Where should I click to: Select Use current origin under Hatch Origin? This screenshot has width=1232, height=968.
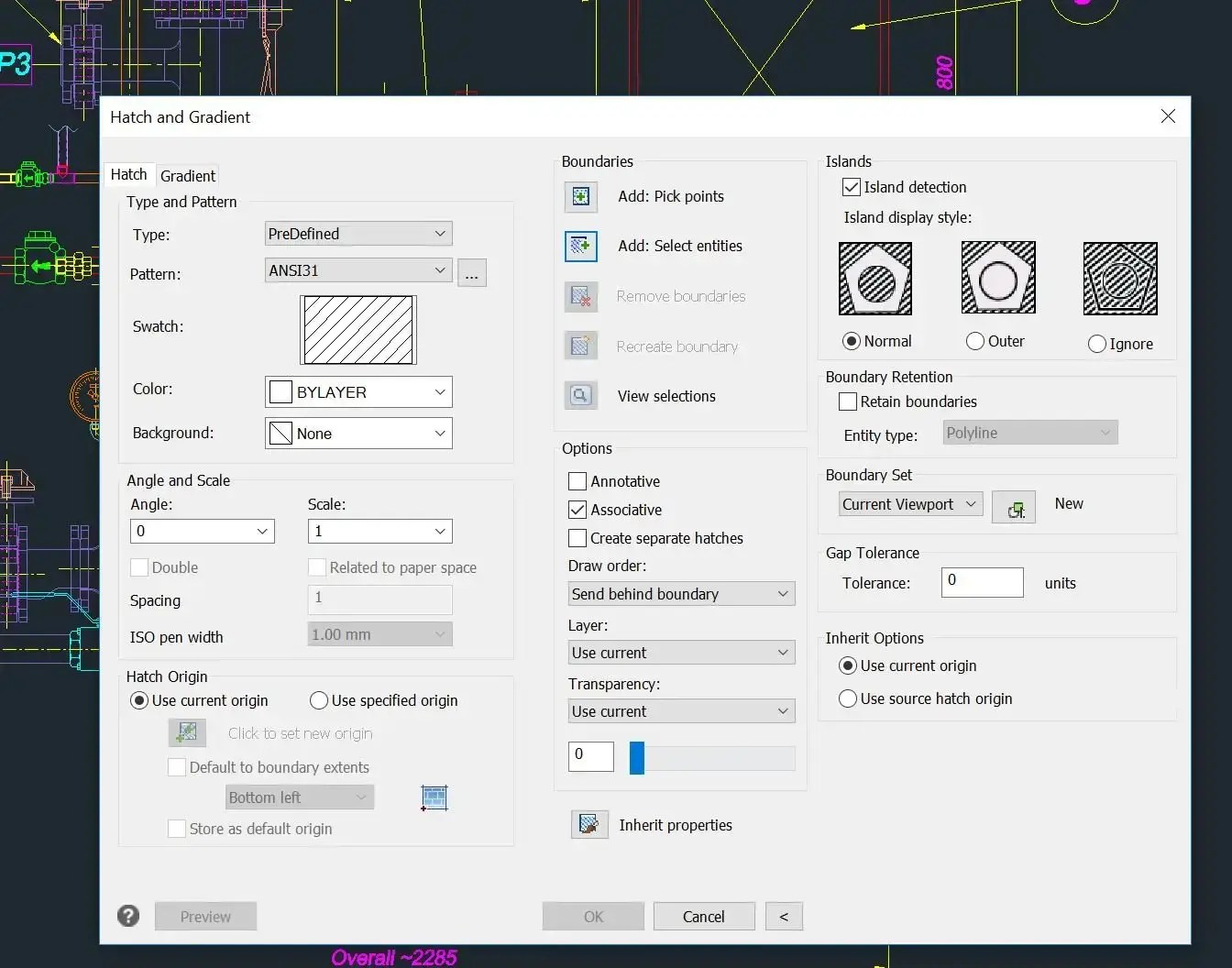[x=139, y=700]
